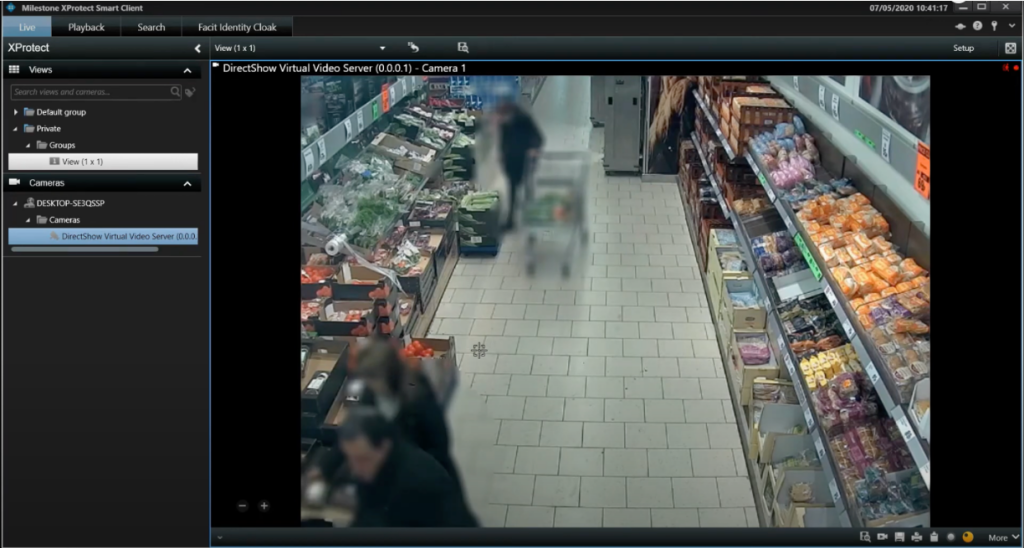The image size is (1024, 548).
Task: Click the Cameras folder in tree
Action: coord(65,220)
